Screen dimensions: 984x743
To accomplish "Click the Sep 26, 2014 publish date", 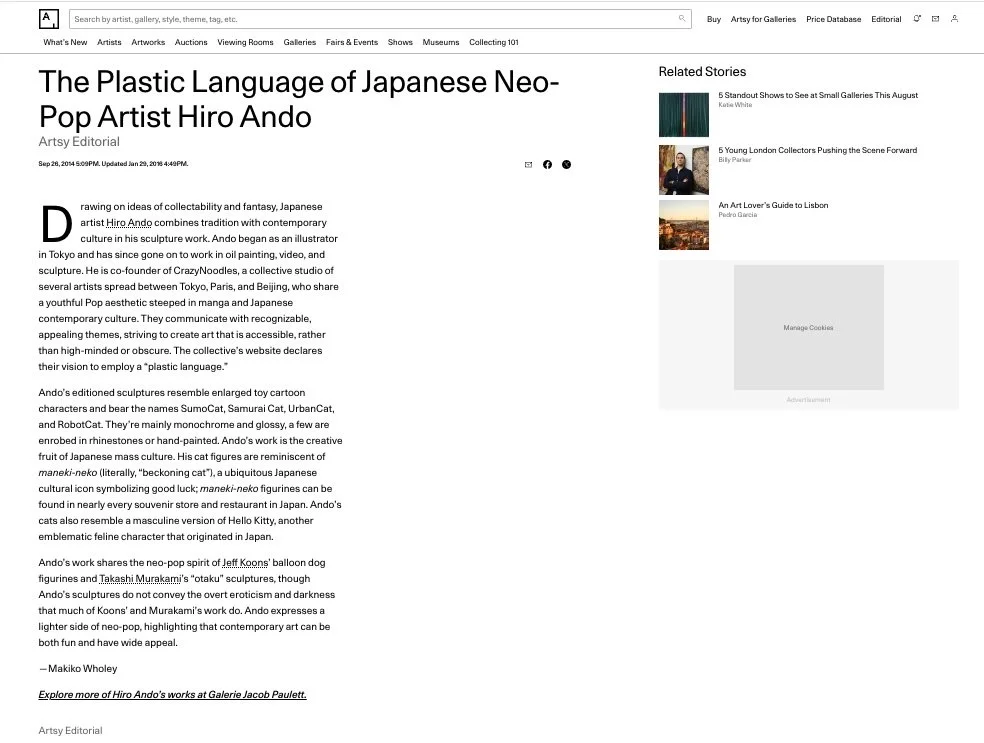I will pyautogui.click(x=113, y=164).
